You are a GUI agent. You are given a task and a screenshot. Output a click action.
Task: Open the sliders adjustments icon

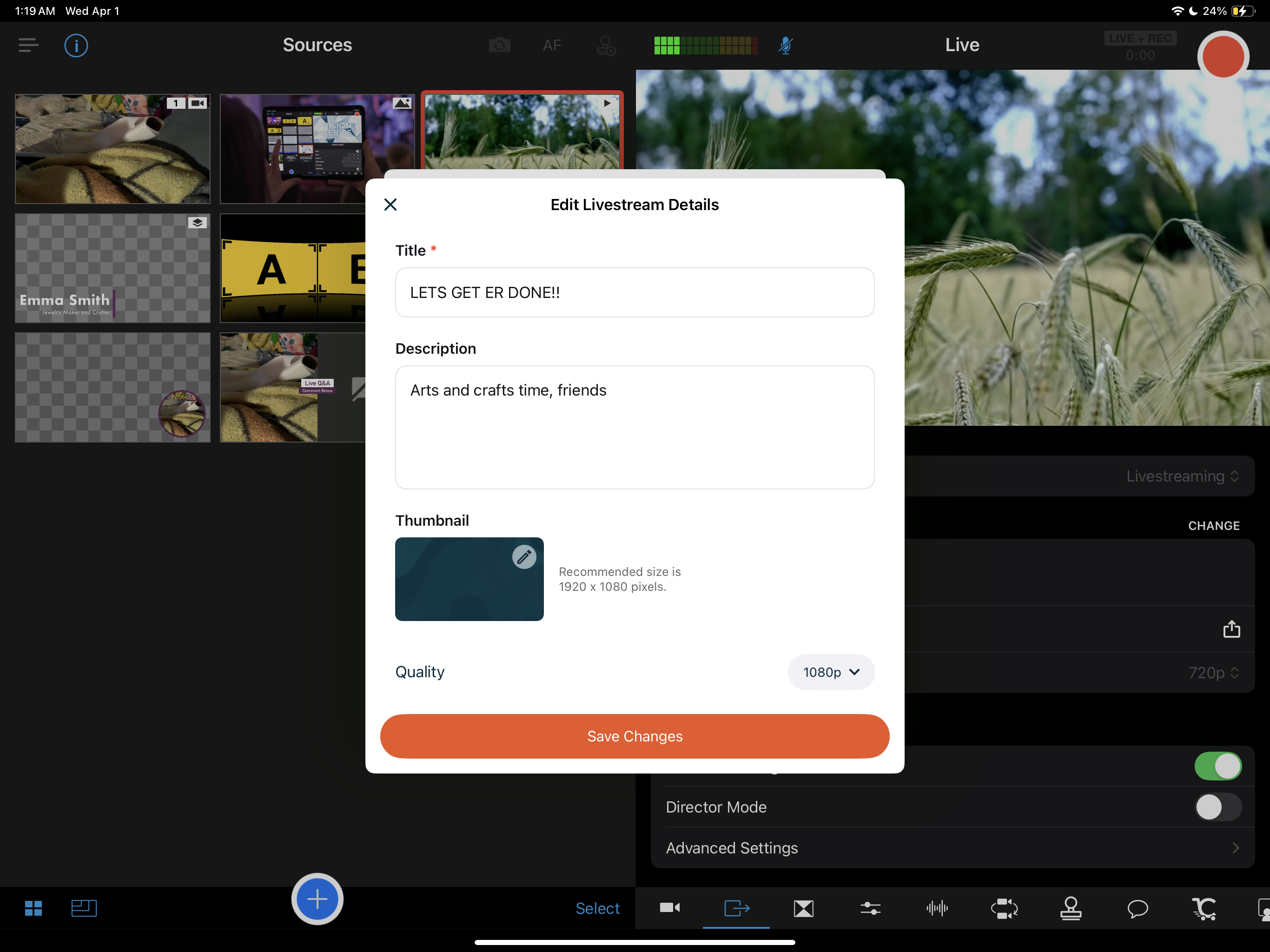point(870,908)
